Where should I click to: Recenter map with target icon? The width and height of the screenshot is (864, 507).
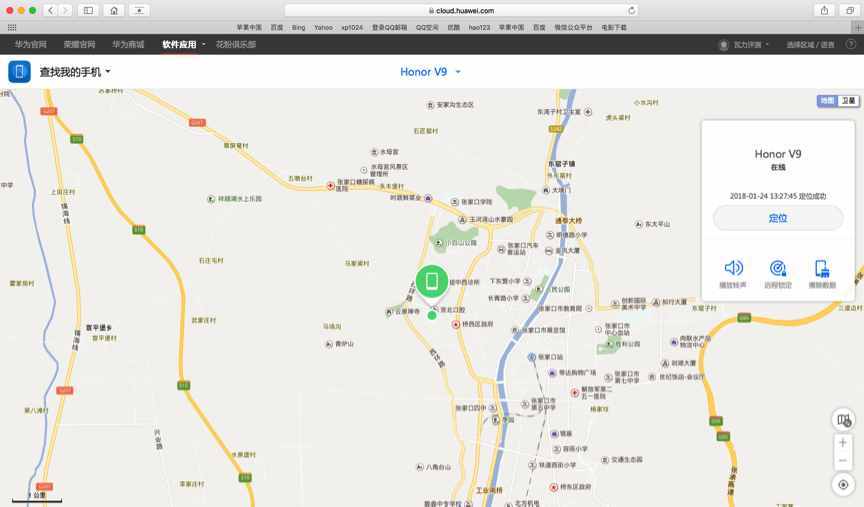(x=843, y=485)
